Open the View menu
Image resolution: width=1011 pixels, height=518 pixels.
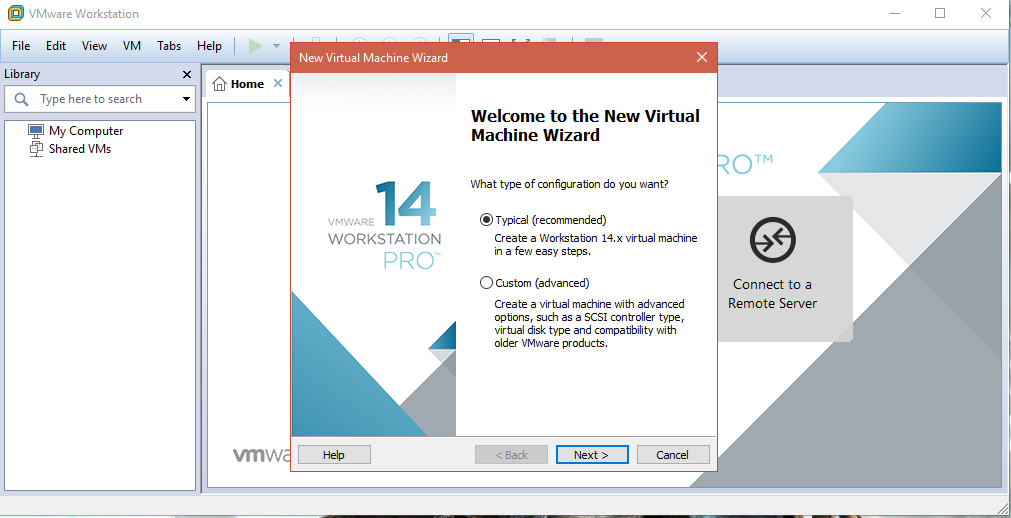point(94,46)
